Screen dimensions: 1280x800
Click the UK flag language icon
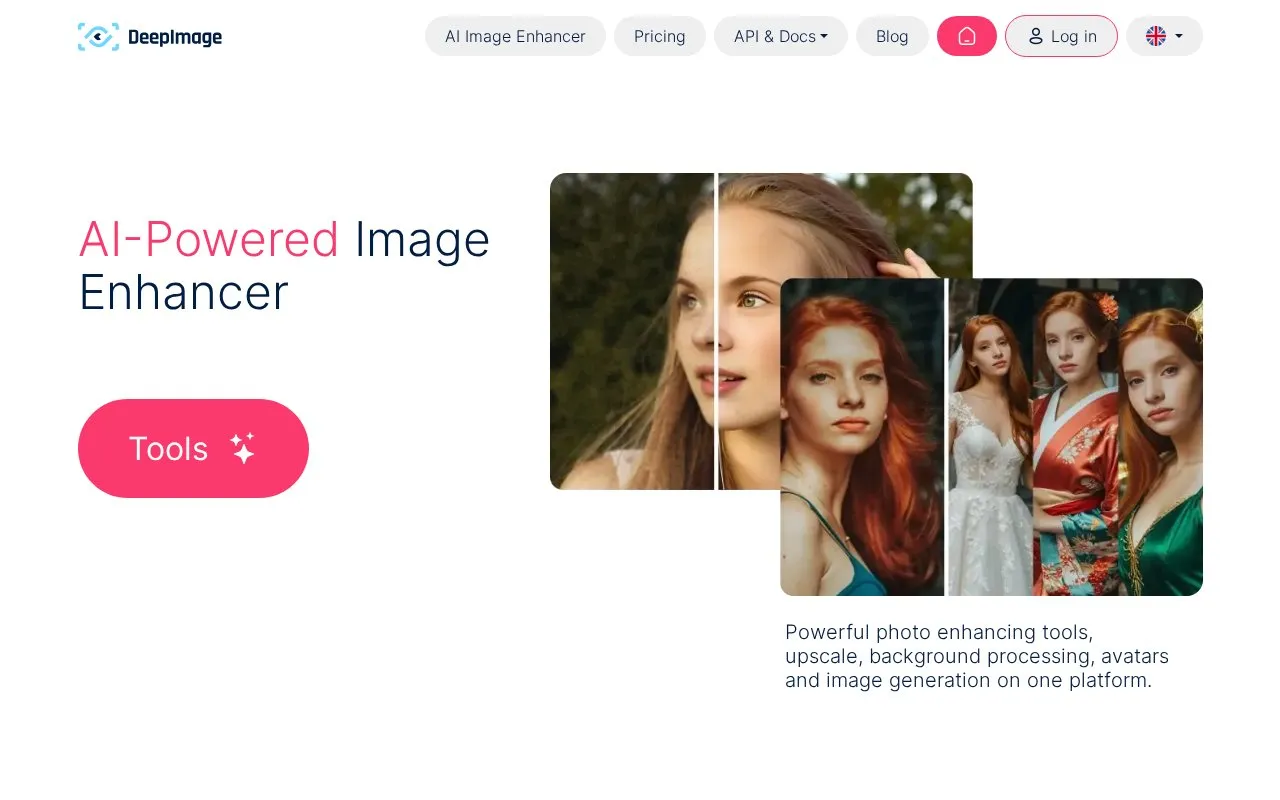point(1156,36)
